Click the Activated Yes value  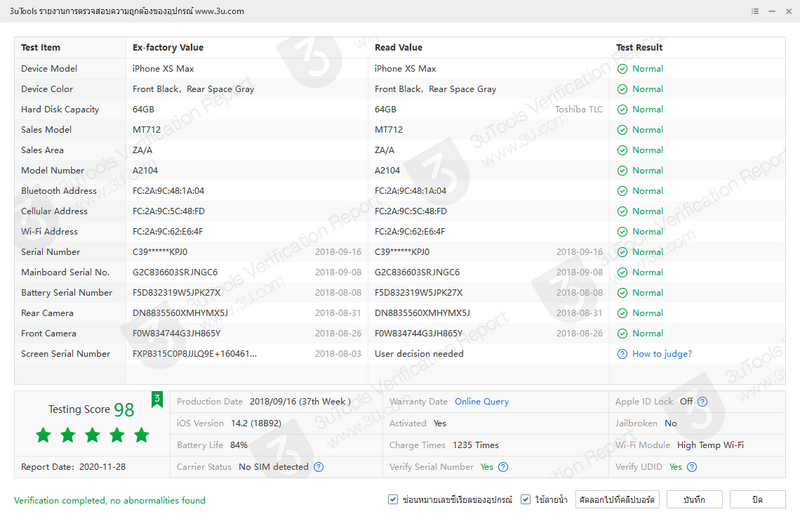coord(440,423)
